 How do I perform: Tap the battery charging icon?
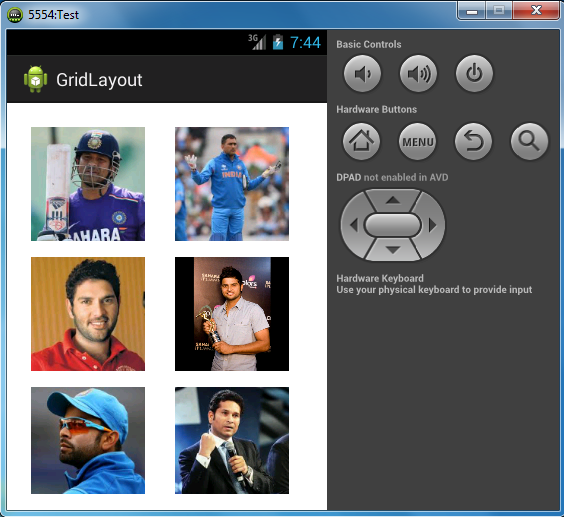[278, 42]
